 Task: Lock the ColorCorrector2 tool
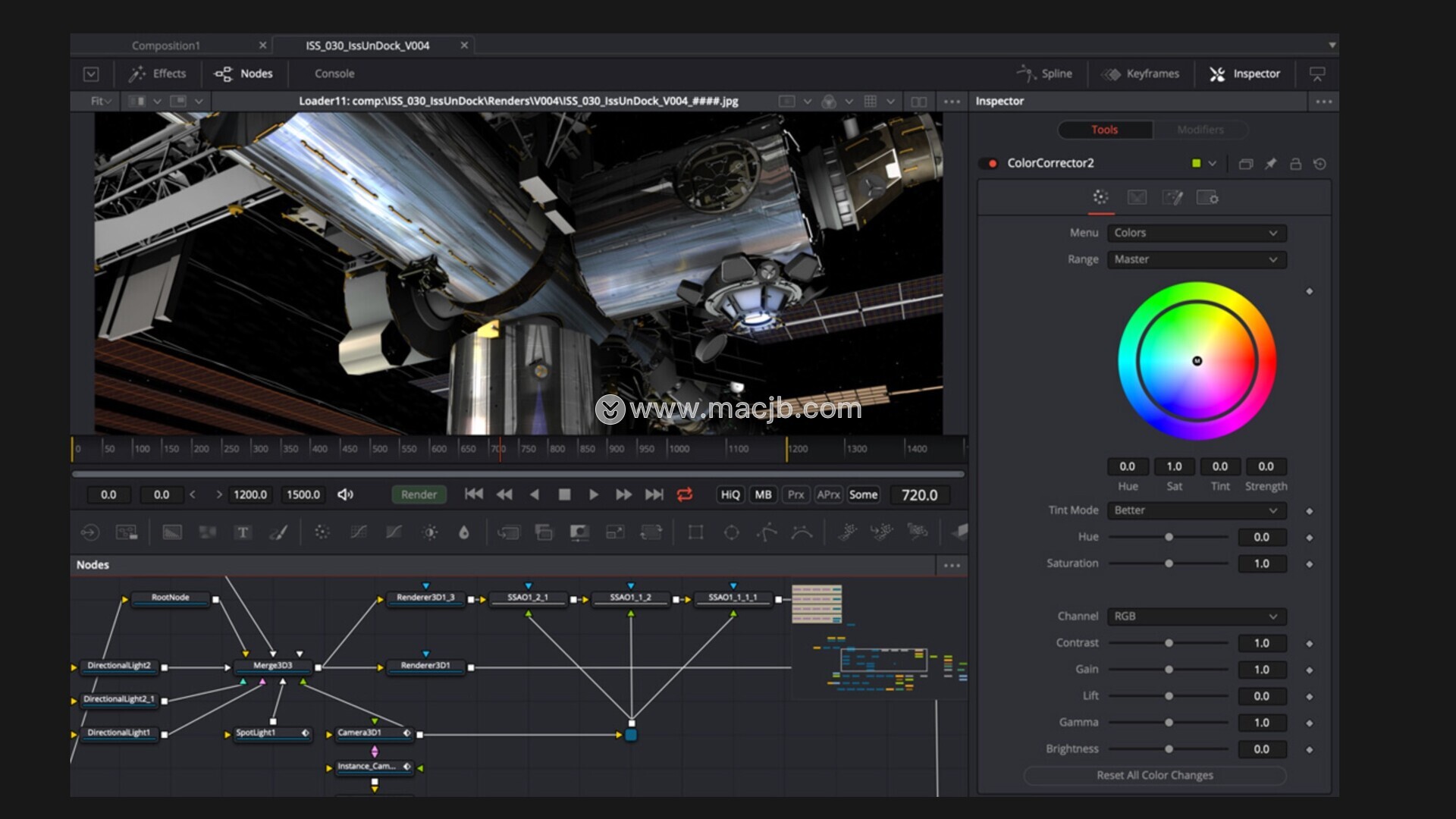(1295, 164)
